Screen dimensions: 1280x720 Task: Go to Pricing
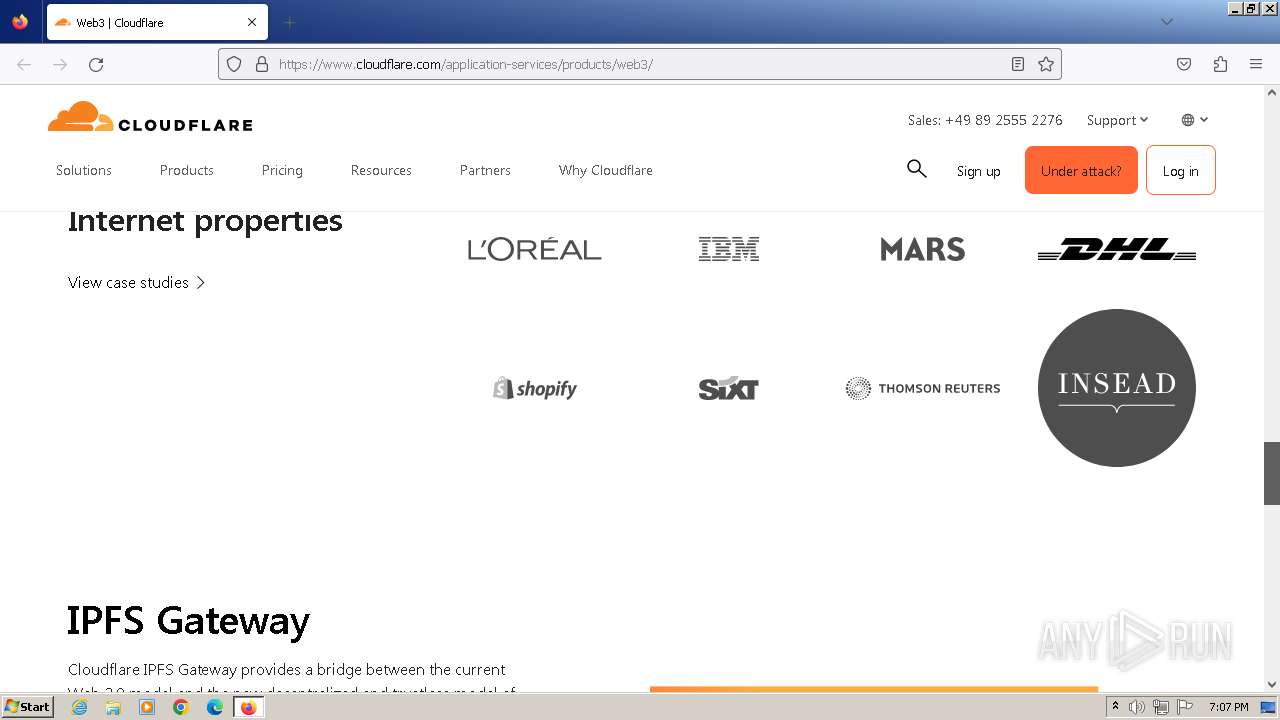click(x=282, y=170)
